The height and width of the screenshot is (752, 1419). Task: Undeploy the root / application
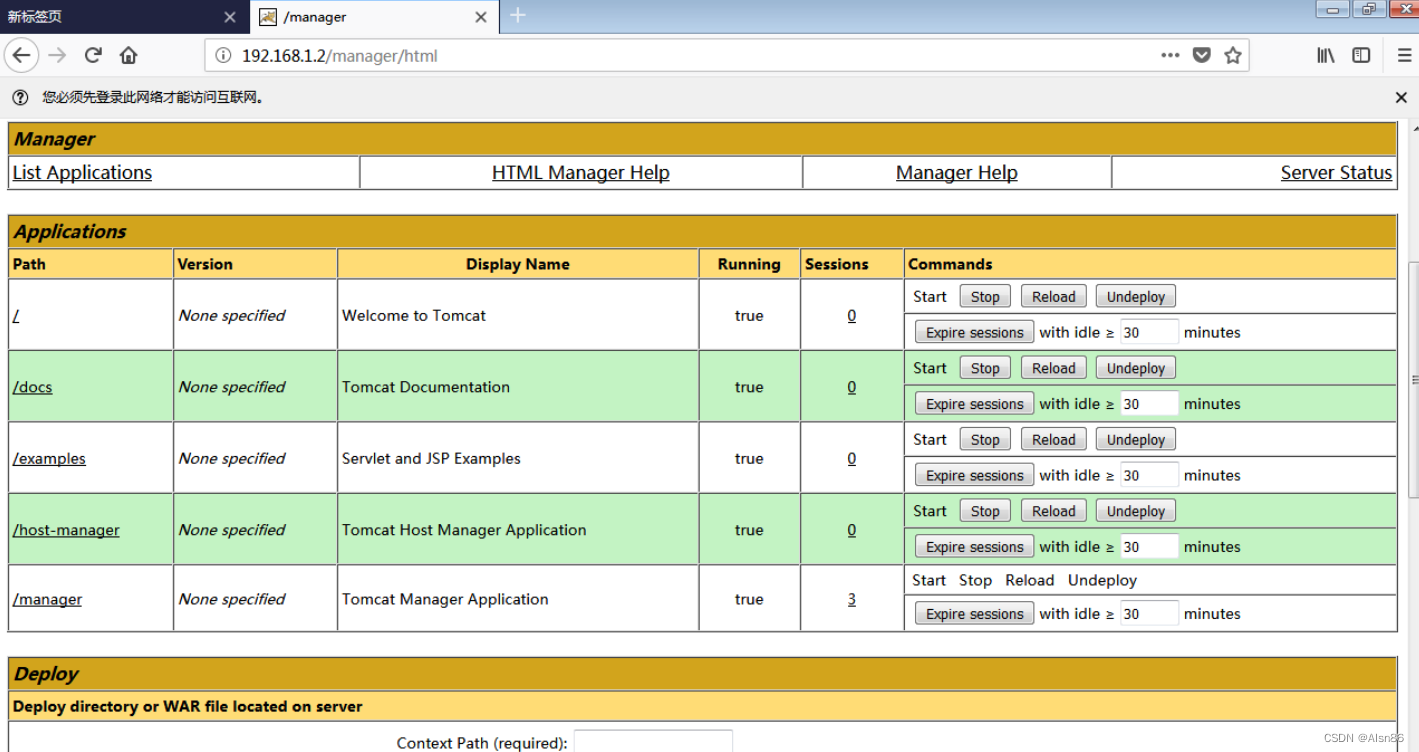(x=1136, y=297)
